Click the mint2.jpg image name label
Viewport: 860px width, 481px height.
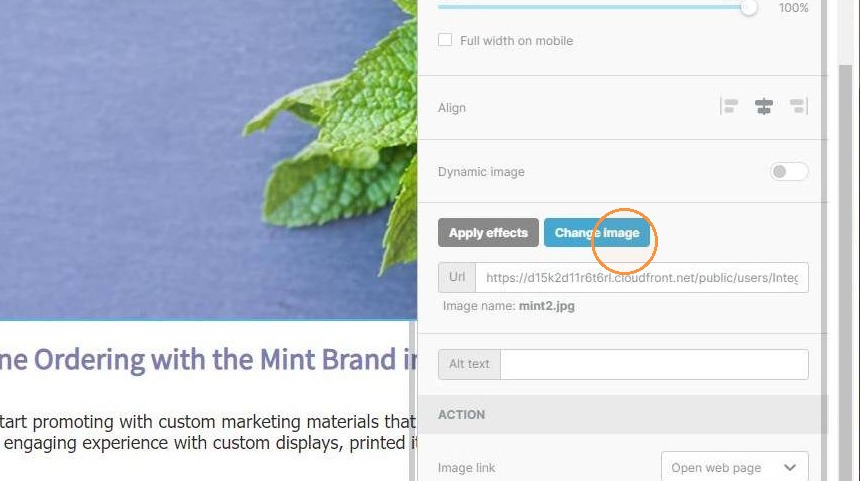point(546,306)
